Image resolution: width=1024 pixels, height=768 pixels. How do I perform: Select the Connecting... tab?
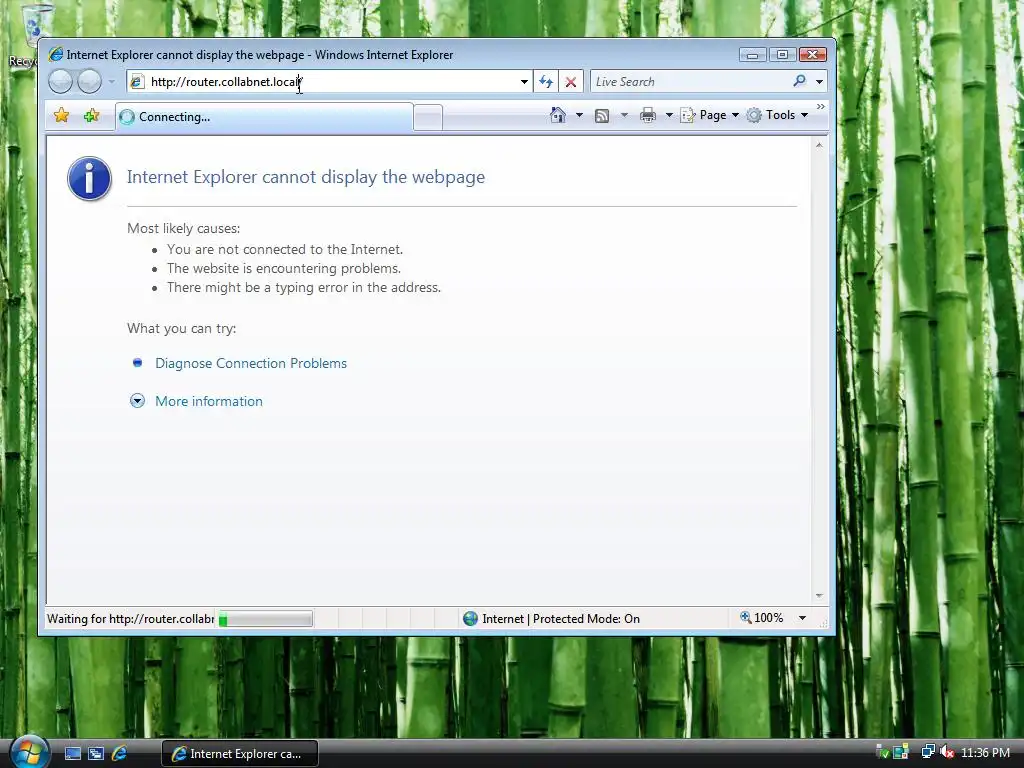coord(264,117)
